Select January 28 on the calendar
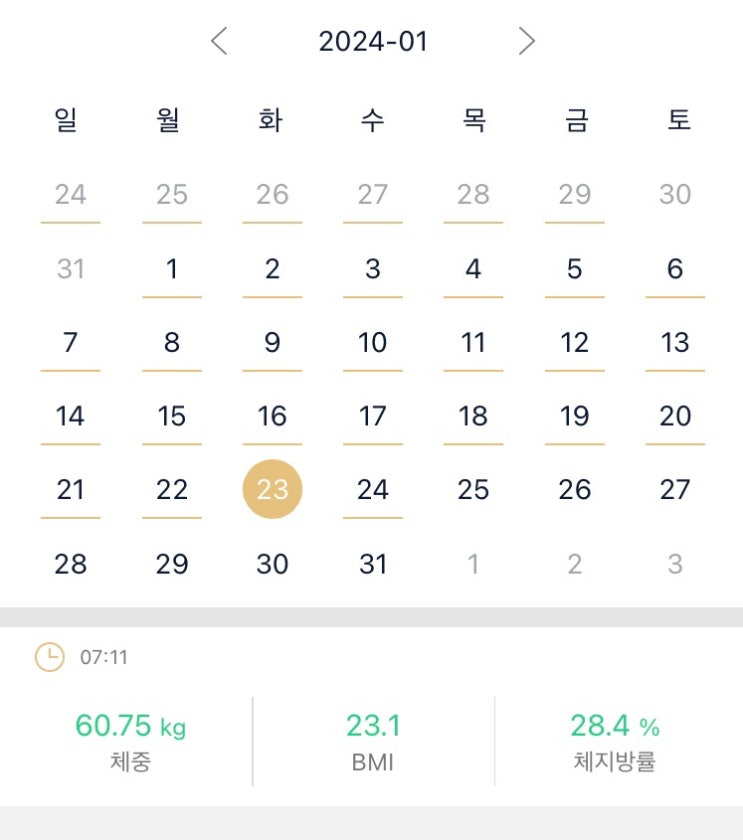The image size is (743, 840). (70, 564)
